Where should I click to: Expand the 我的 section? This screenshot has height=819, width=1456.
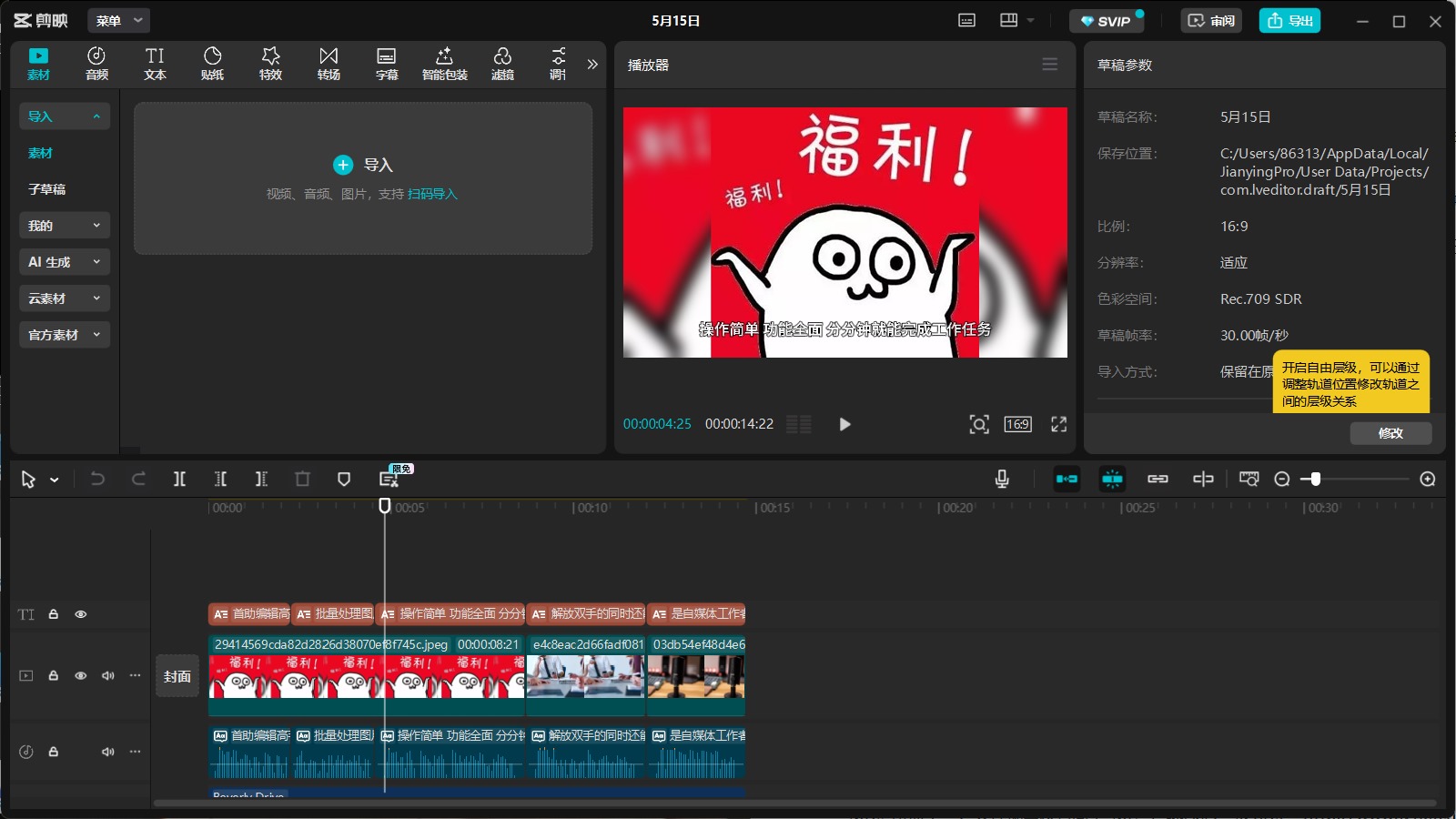[x=65, y=226]
